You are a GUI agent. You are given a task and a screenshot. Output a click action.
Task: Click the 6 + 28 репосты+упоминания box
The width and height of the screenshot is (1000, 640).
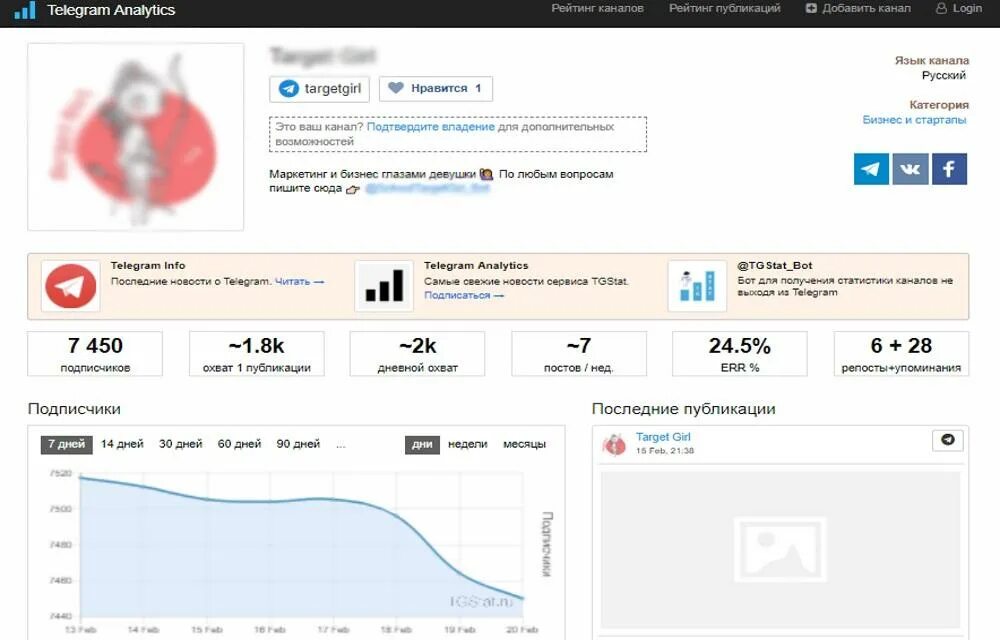901,354
